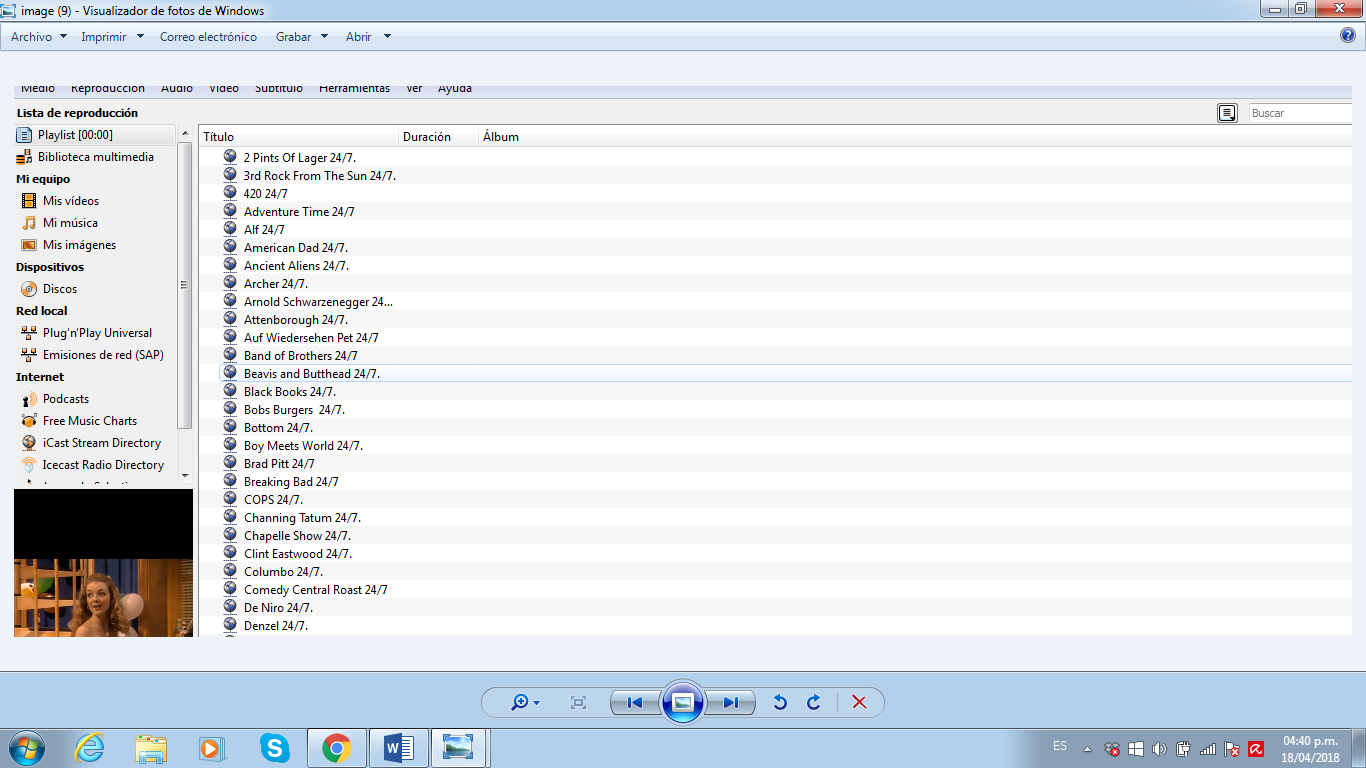Click the fit-to-window actual size icon
This screenshot has height=768, width=1366.
[578, 703]
